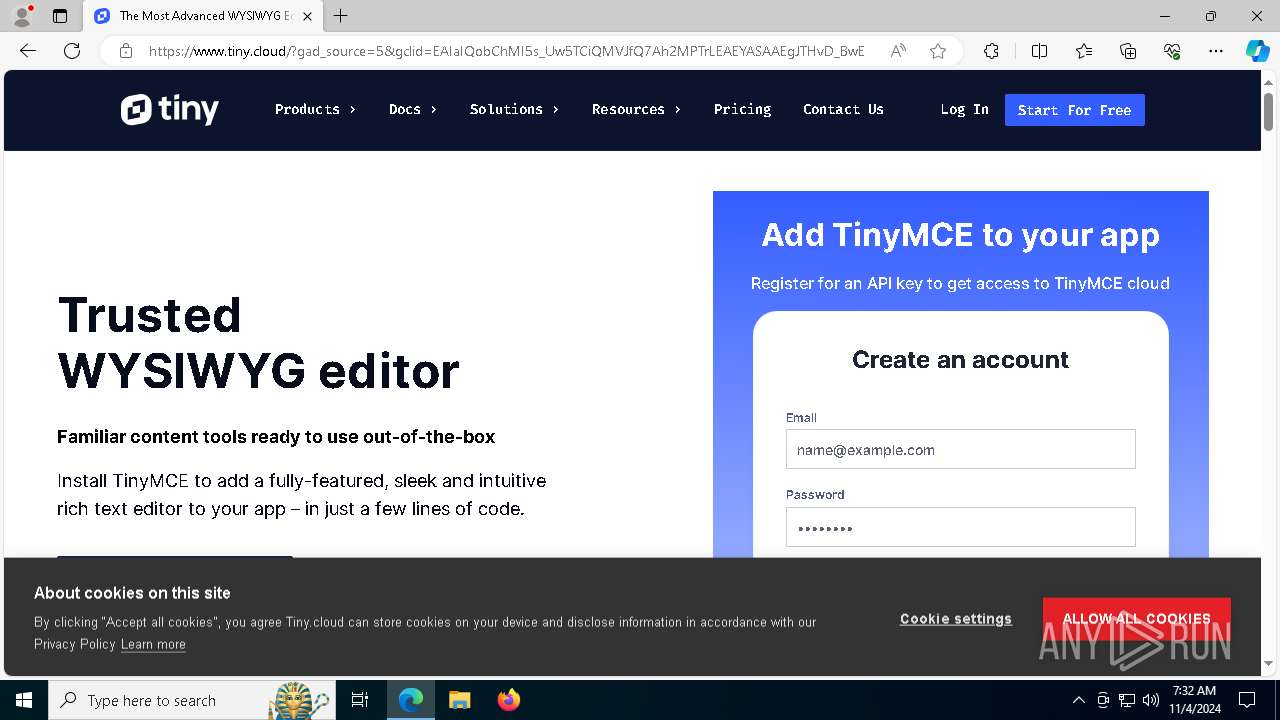Image resolution: width=1280 pixels, height=720 pixels.
Task: Open Cookie settings
Action: click(956, 619)
